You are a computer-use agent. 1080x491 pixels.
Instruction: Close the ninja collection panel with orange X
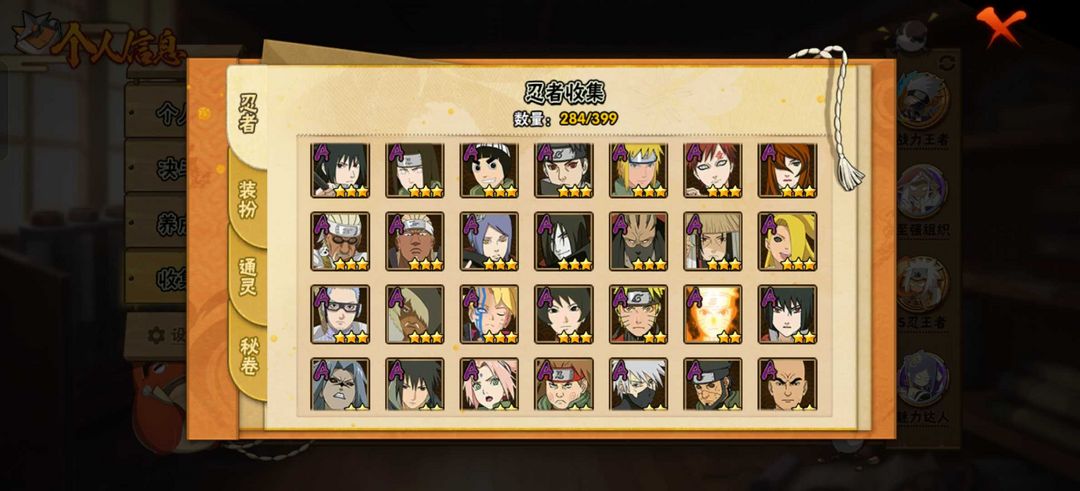coord(1001,25)
